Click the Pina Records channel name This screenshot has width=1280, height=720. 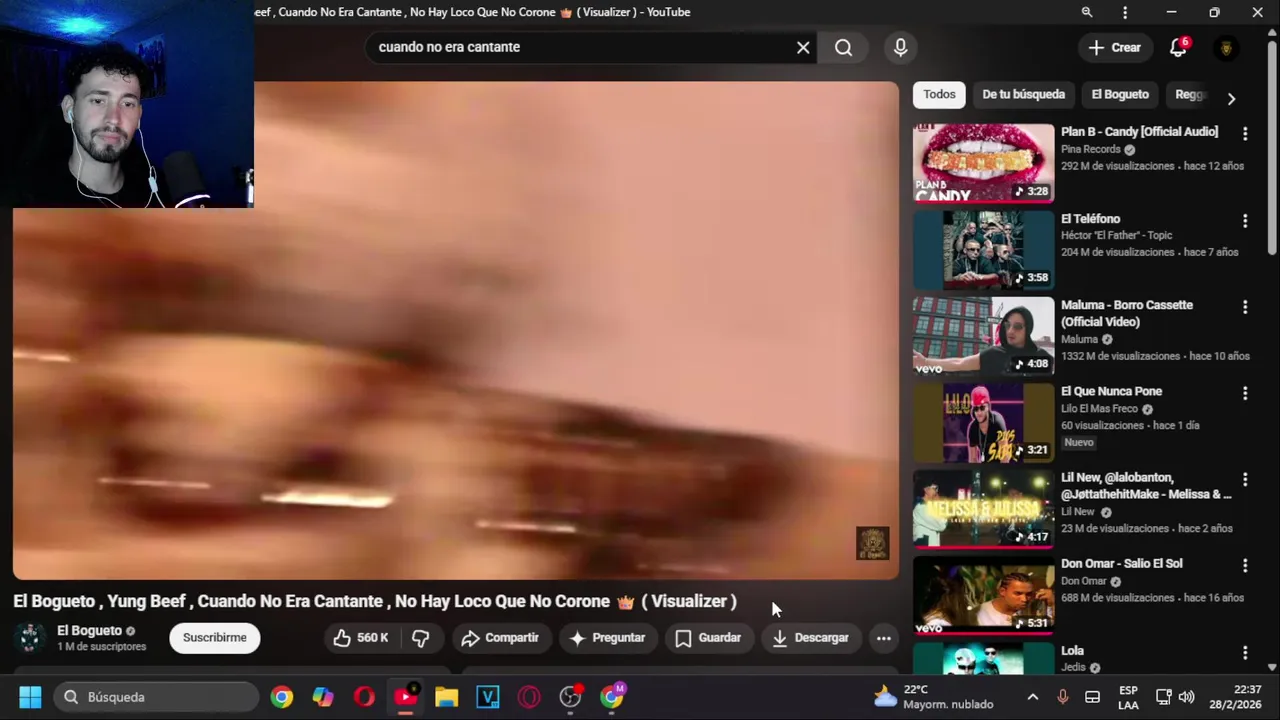[x=1090, y=149]
